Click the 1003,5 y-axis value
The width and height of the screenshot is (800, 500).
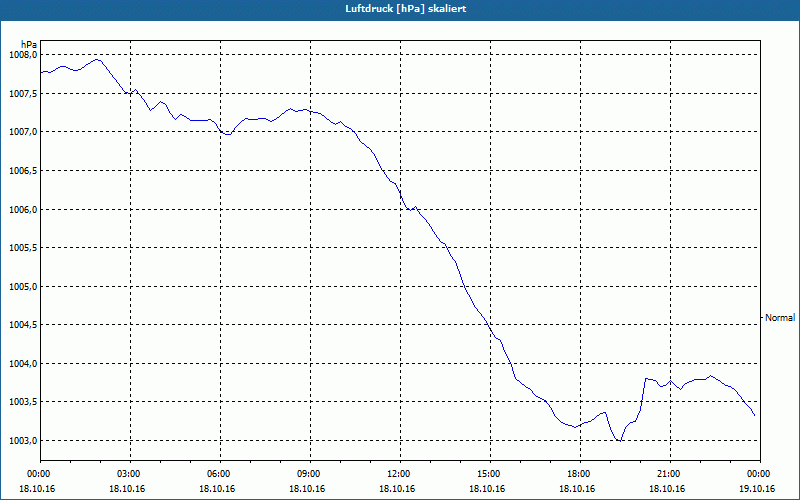23,402
